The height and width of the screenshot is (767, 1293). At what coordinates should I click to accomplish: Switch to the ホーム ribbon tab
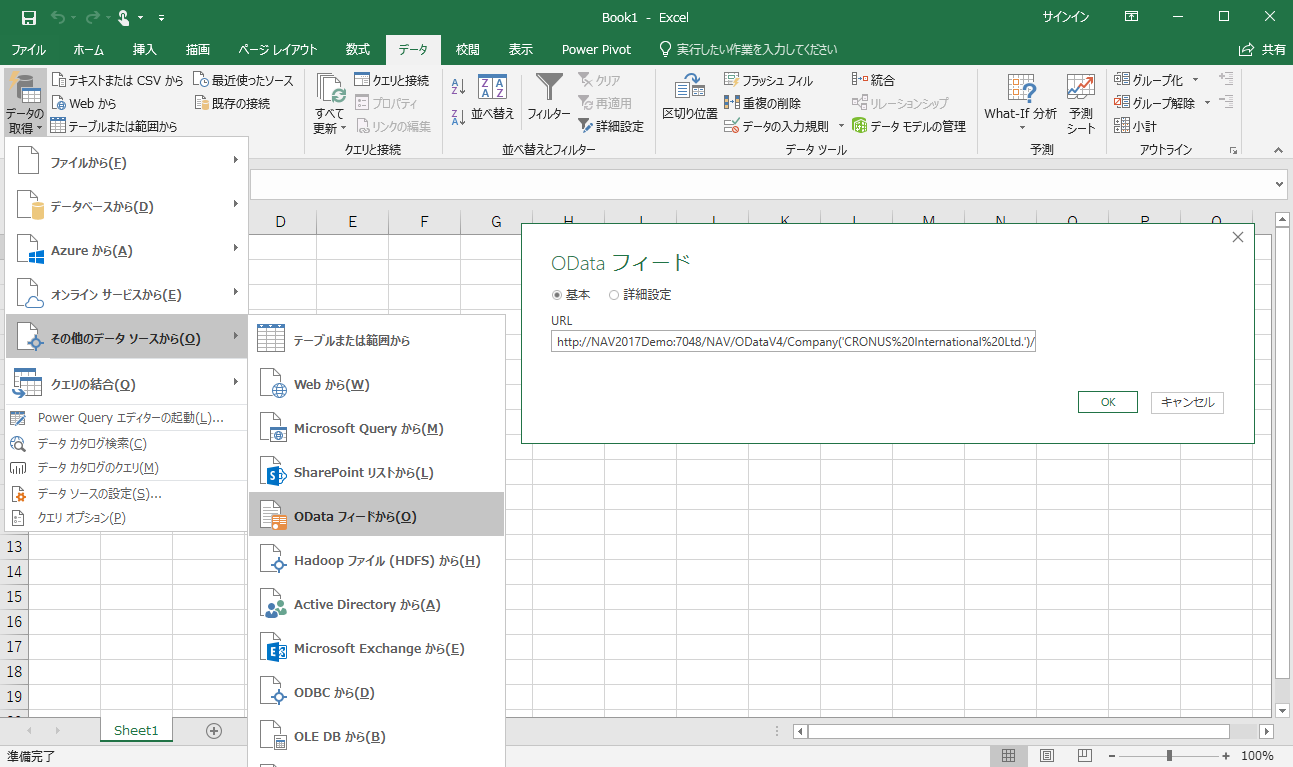[x=89, y=49]
